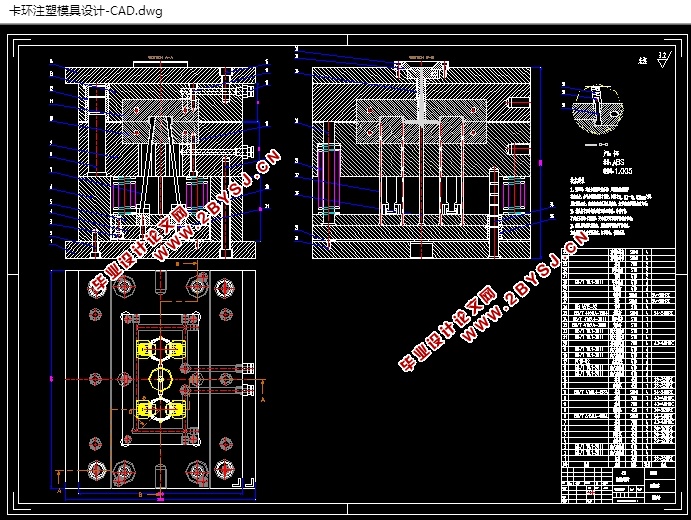Click the yellow center circle in plan view
The image size is (691, 520).
point(160,379)
